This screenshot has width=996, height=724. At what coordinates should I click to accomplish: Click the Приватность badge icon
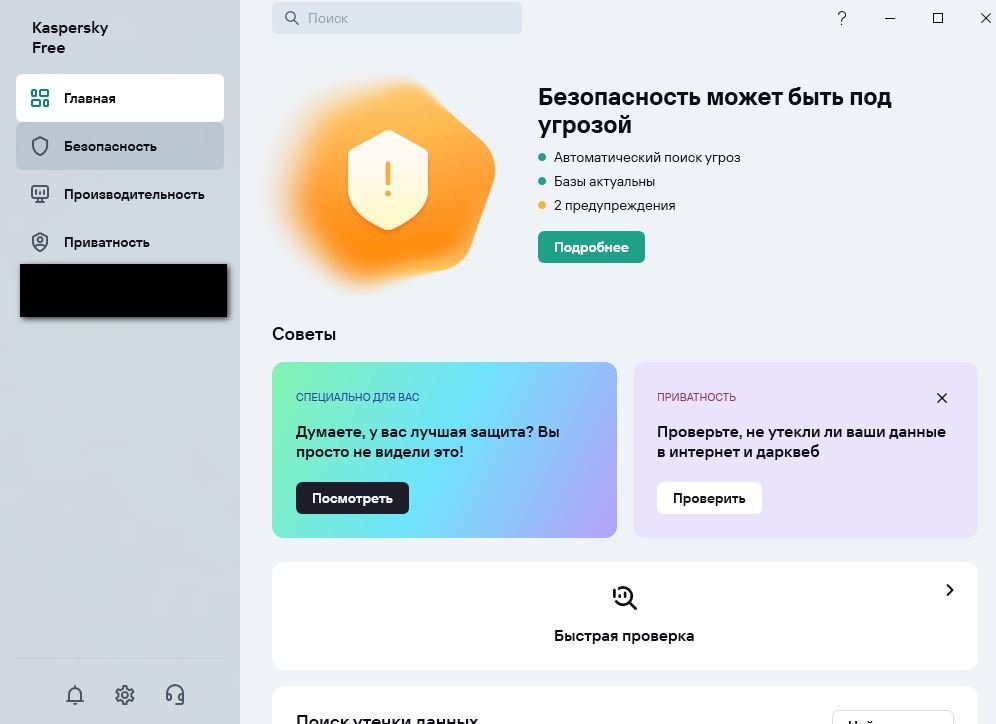click(x=40, y=242)
